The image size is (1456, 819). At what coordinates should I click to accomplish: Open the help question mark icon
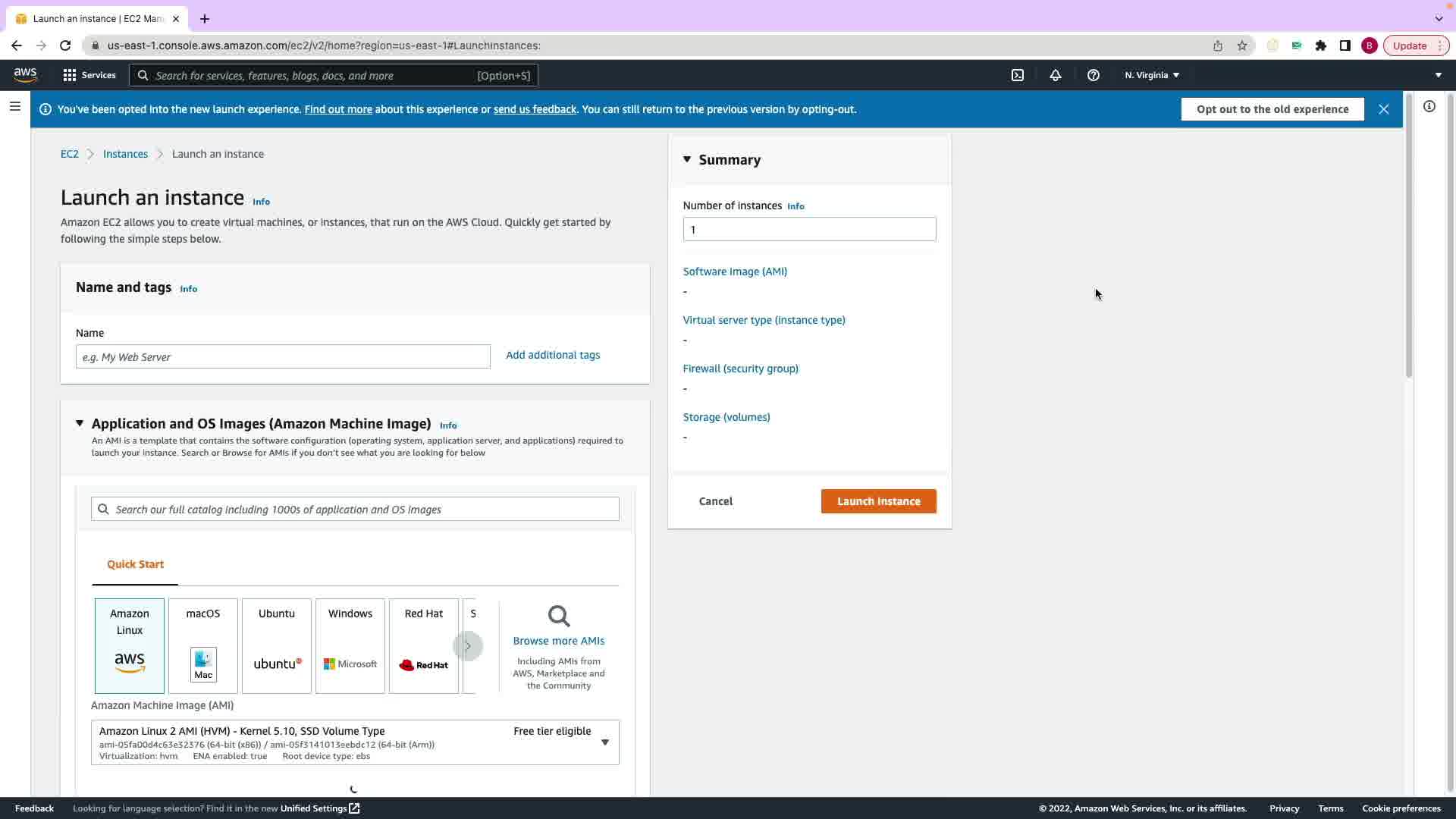1093,75
